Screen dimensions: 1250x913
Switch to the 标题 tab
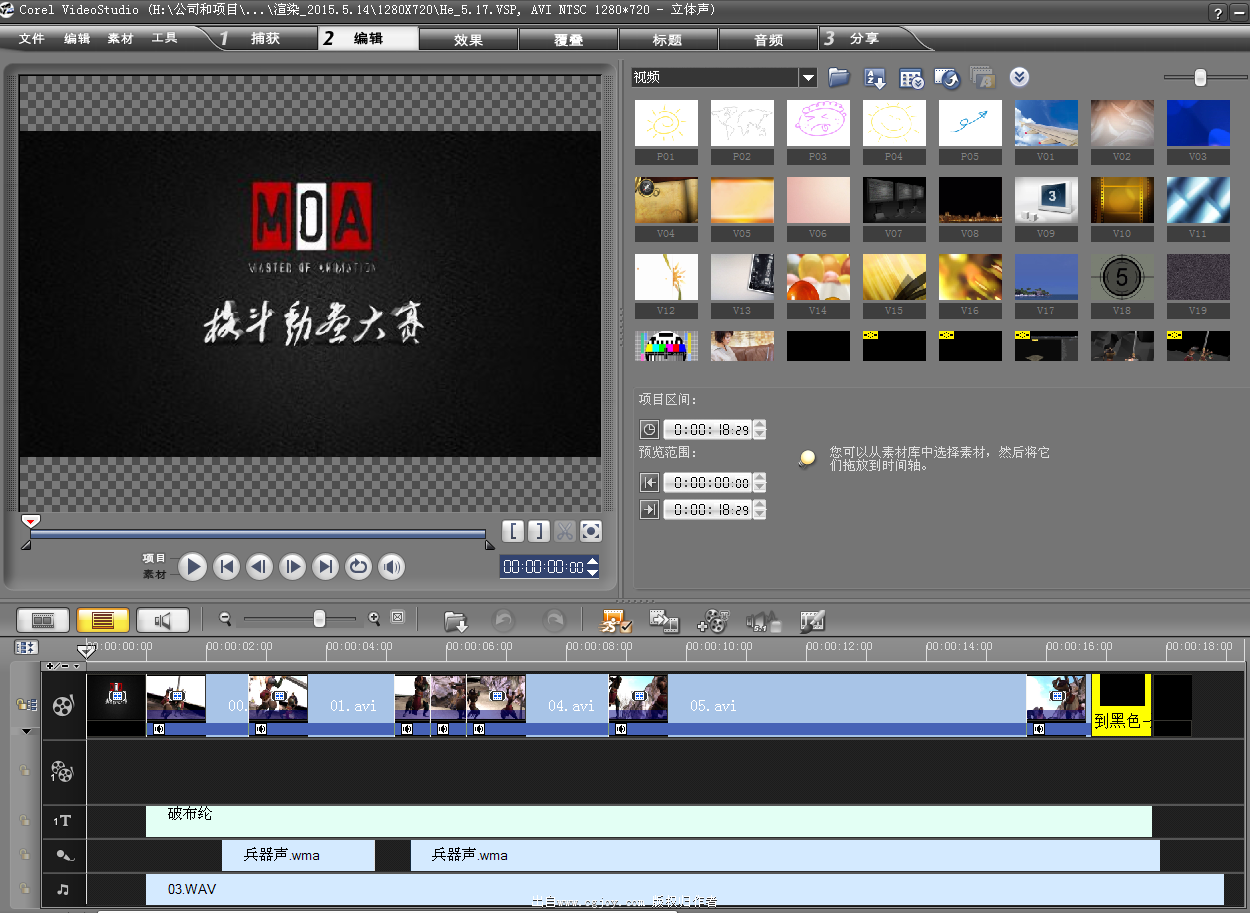pos(668,39)
